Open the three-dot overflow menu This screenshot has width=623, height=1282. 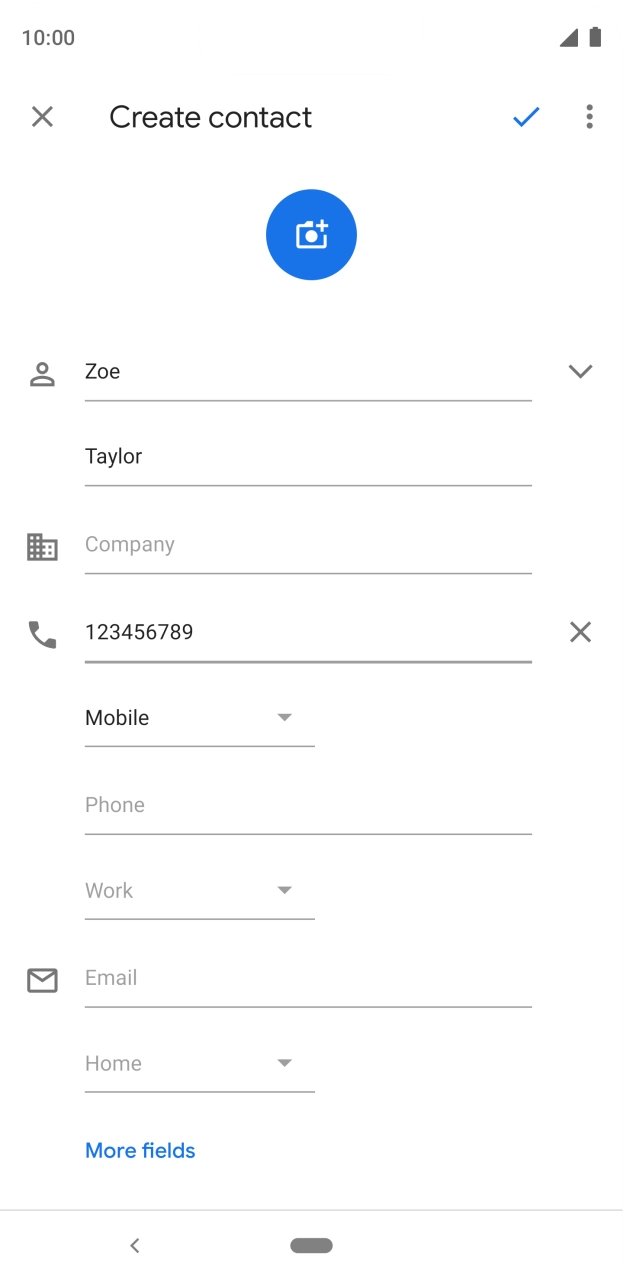[589, 117]
